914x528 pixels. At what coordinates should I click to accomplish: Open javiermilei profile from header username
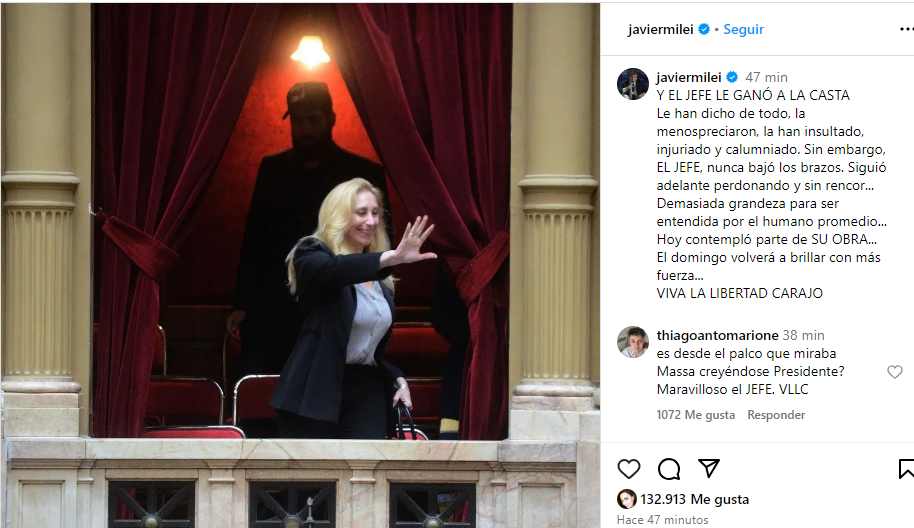point(660,29)
